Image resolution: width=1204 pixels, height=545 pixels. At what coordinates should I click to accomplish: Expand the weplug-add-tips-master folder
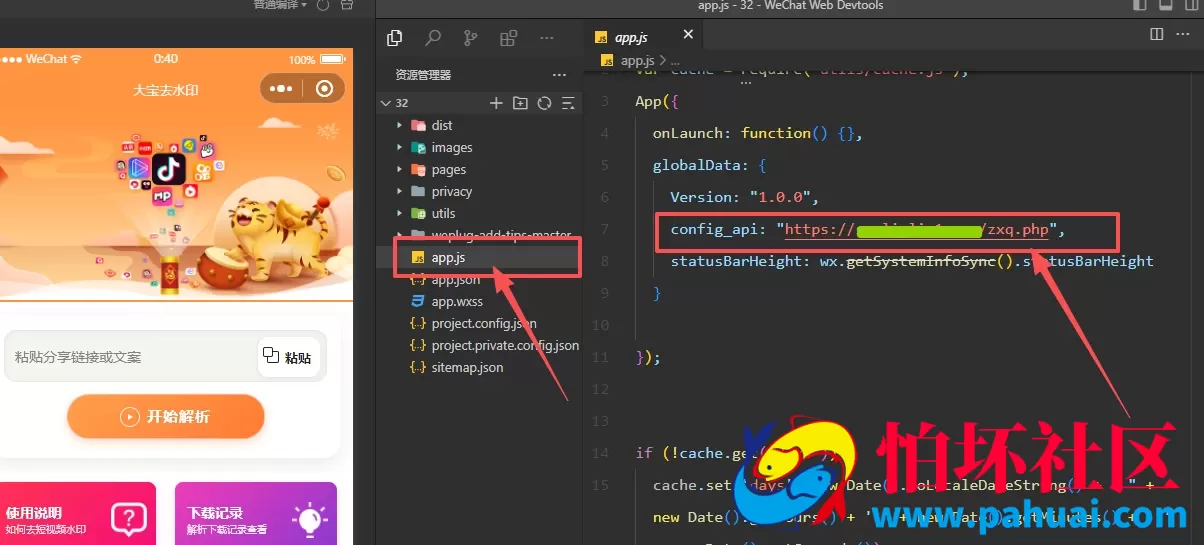tap(400, 235)
